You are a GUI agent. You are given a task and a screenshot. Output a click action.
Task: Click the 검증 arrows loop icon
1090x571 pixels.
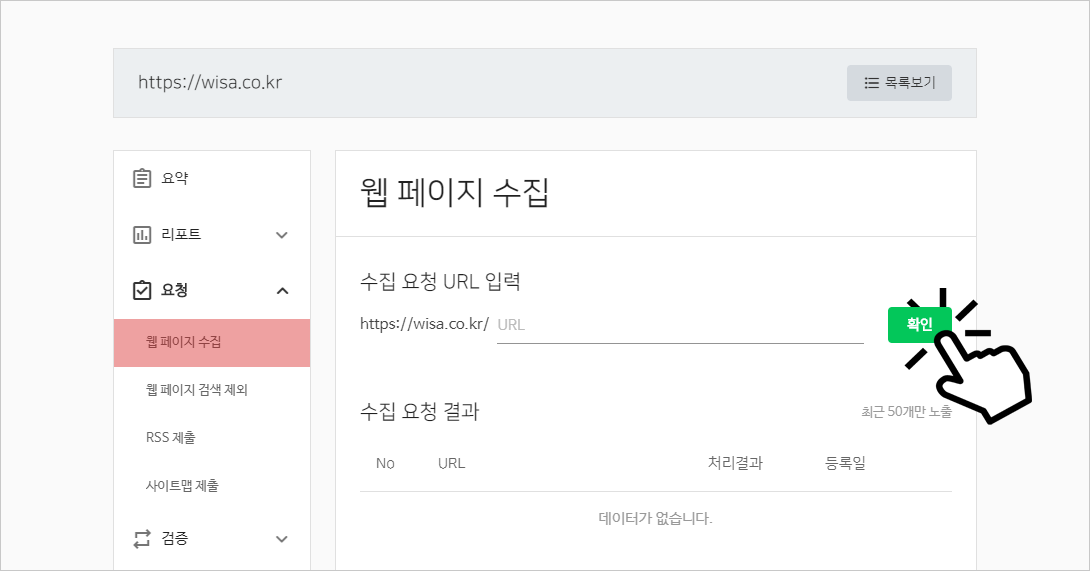[142, 538]
